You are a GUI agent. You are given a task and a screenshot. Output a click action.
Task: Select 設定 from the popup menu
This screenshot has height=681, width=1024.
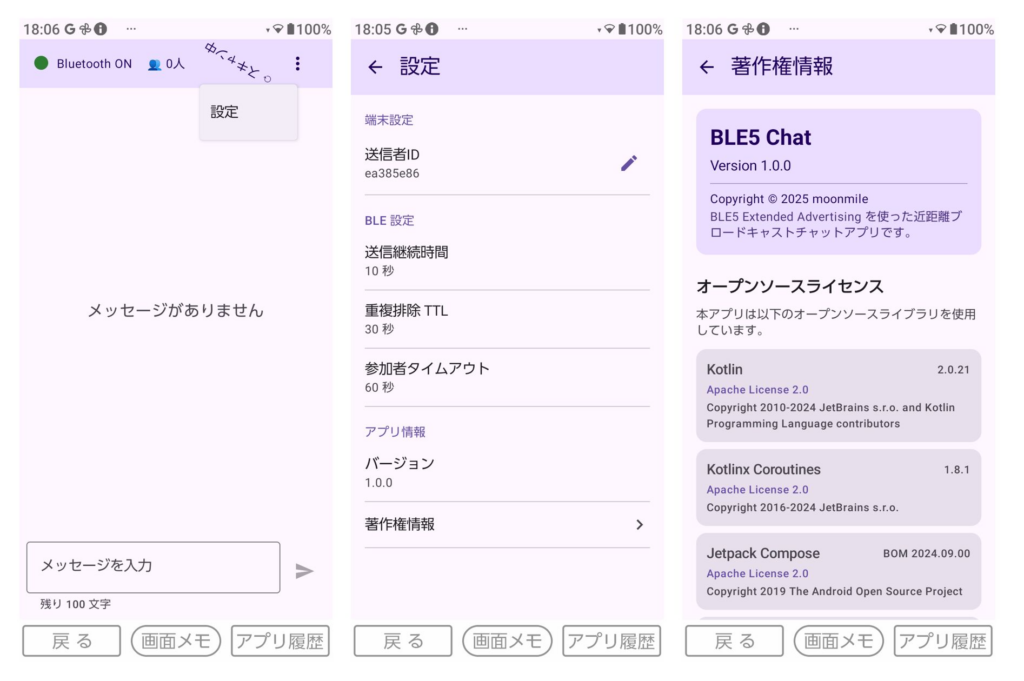coord(225,112)
